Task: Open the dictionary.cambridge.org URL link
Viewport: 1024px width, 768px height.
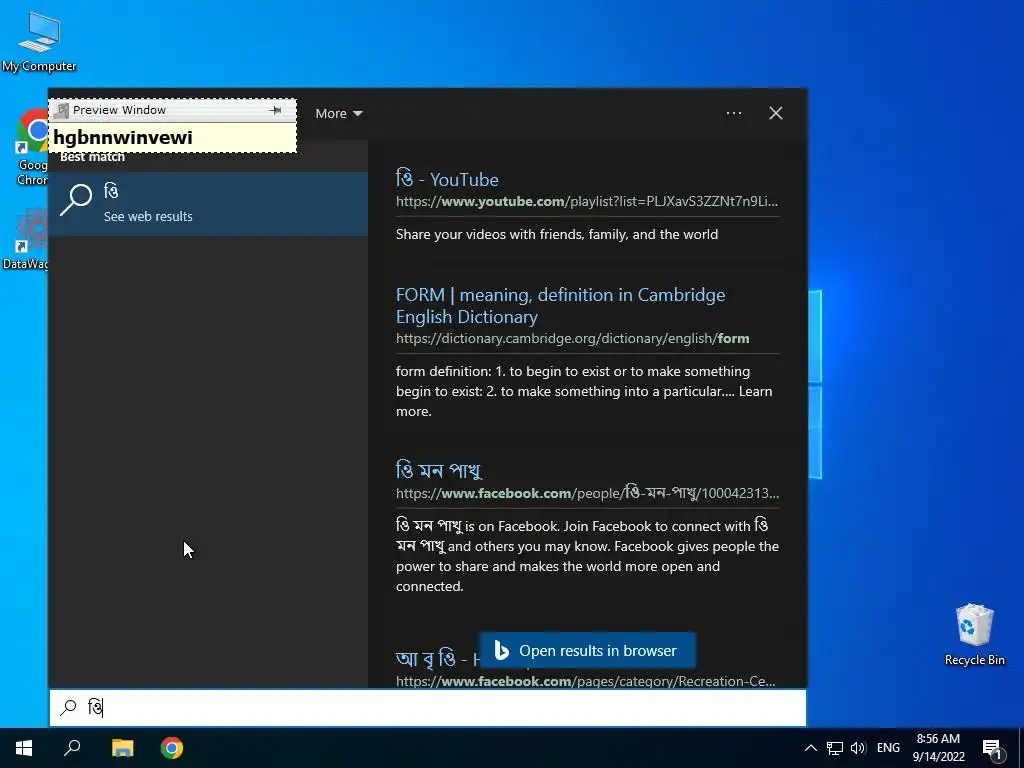Action: pyautogui.click(x=573, y=338)
